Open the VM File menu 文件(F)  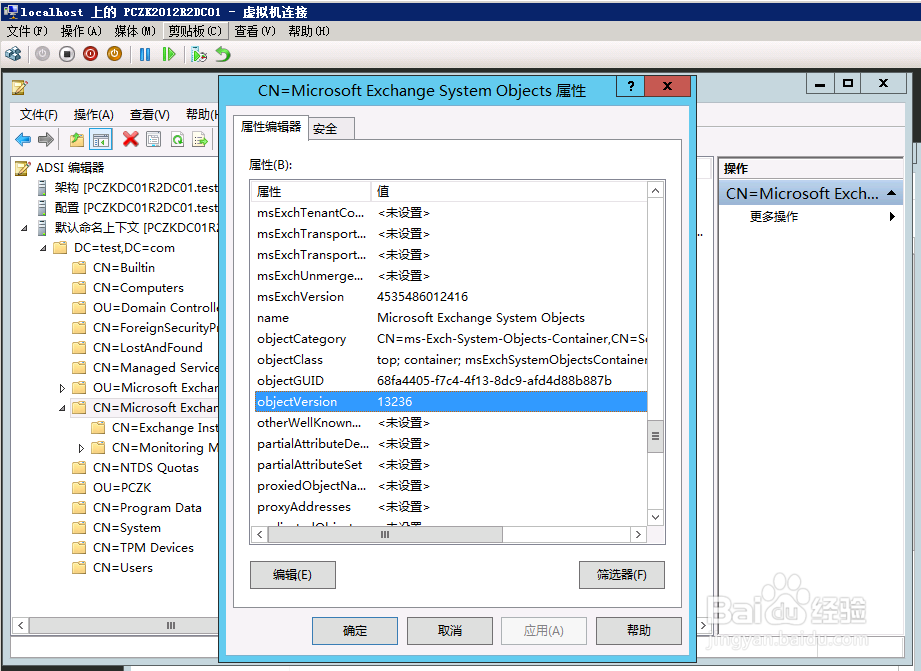pos(27,31)
